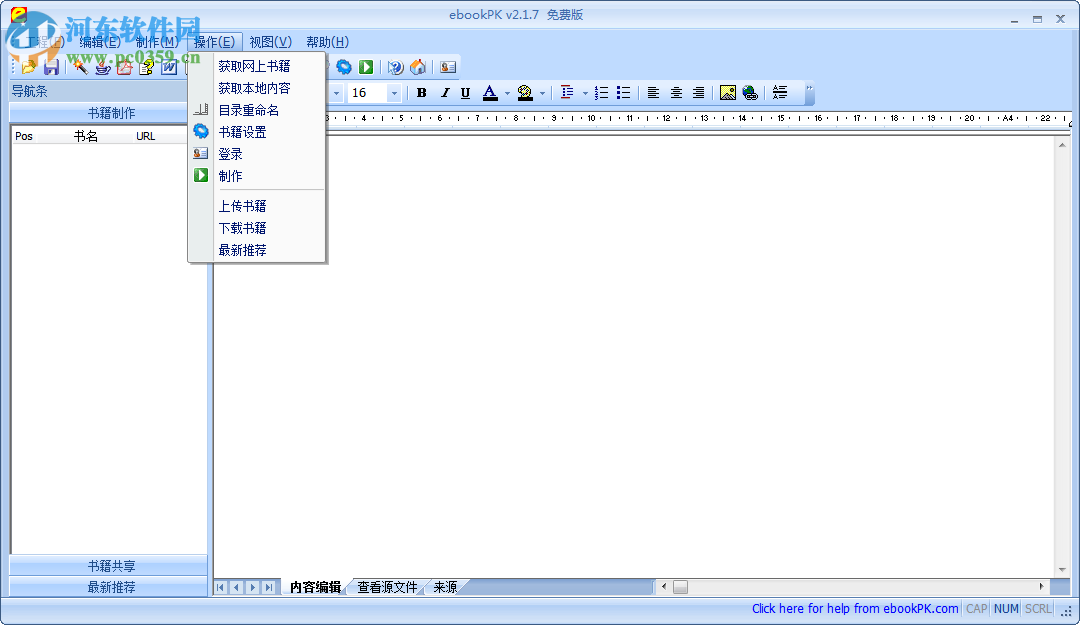1080x625 pixels.
Task: Open the font size dropdown showing 16
Action: tap(392, 92)
